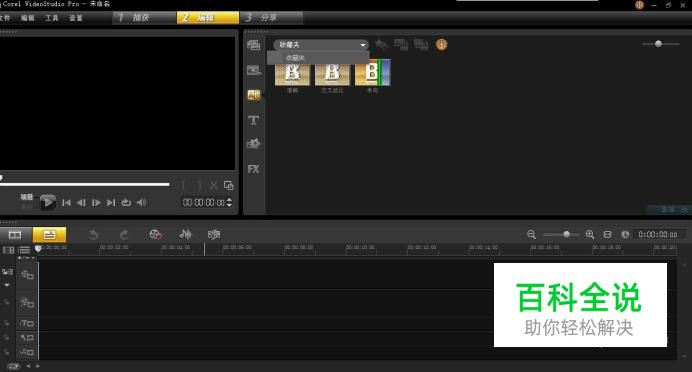Open the Sound Mixer icon
Screen dimensions: 692x372
(186, 234)
